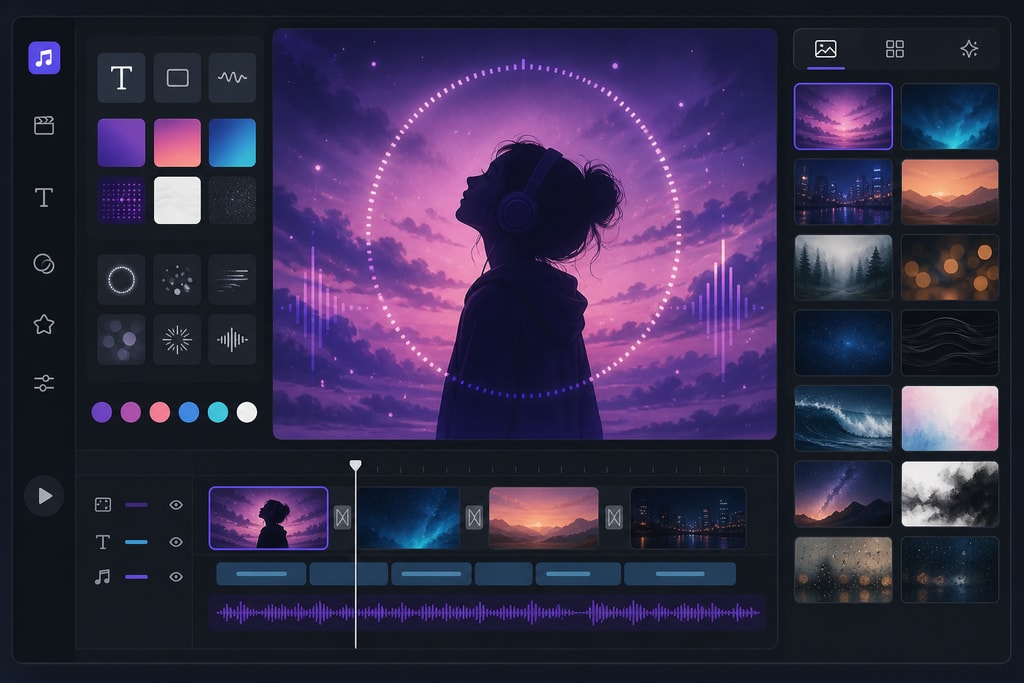This screenshot has height=683, width=1024.
Task: Click the timeline playhead handle
Action: click(x=355, y=465)
